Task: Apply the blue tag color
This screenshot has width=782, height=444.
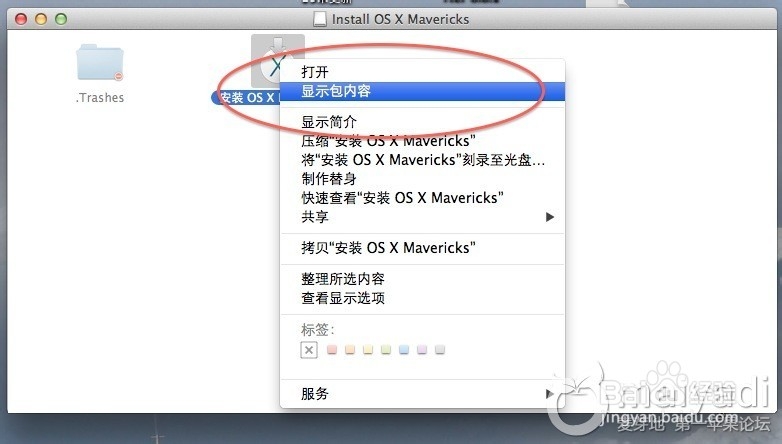Action: pyautogui.click(x=404, y=349)
